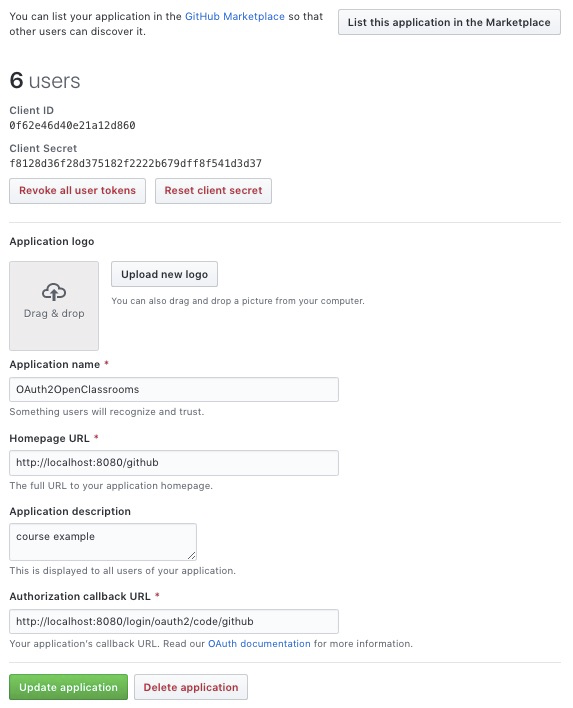Click the Application logo label
The image size is (573, 708).
coord(52,242)
